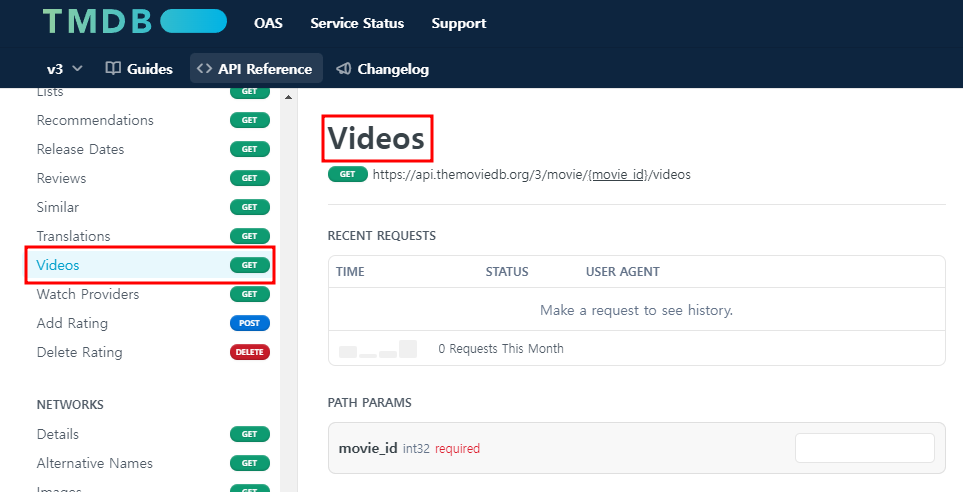Click the sidebar scroll up arrow
963x492 pixels.
288,96
